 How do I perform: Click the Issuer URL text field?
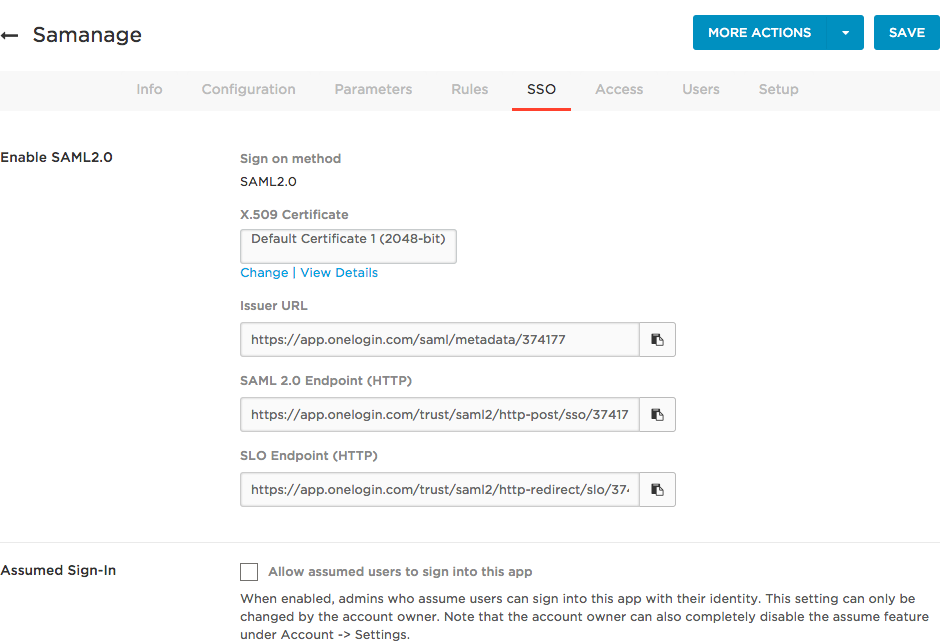tap(439, 340)
